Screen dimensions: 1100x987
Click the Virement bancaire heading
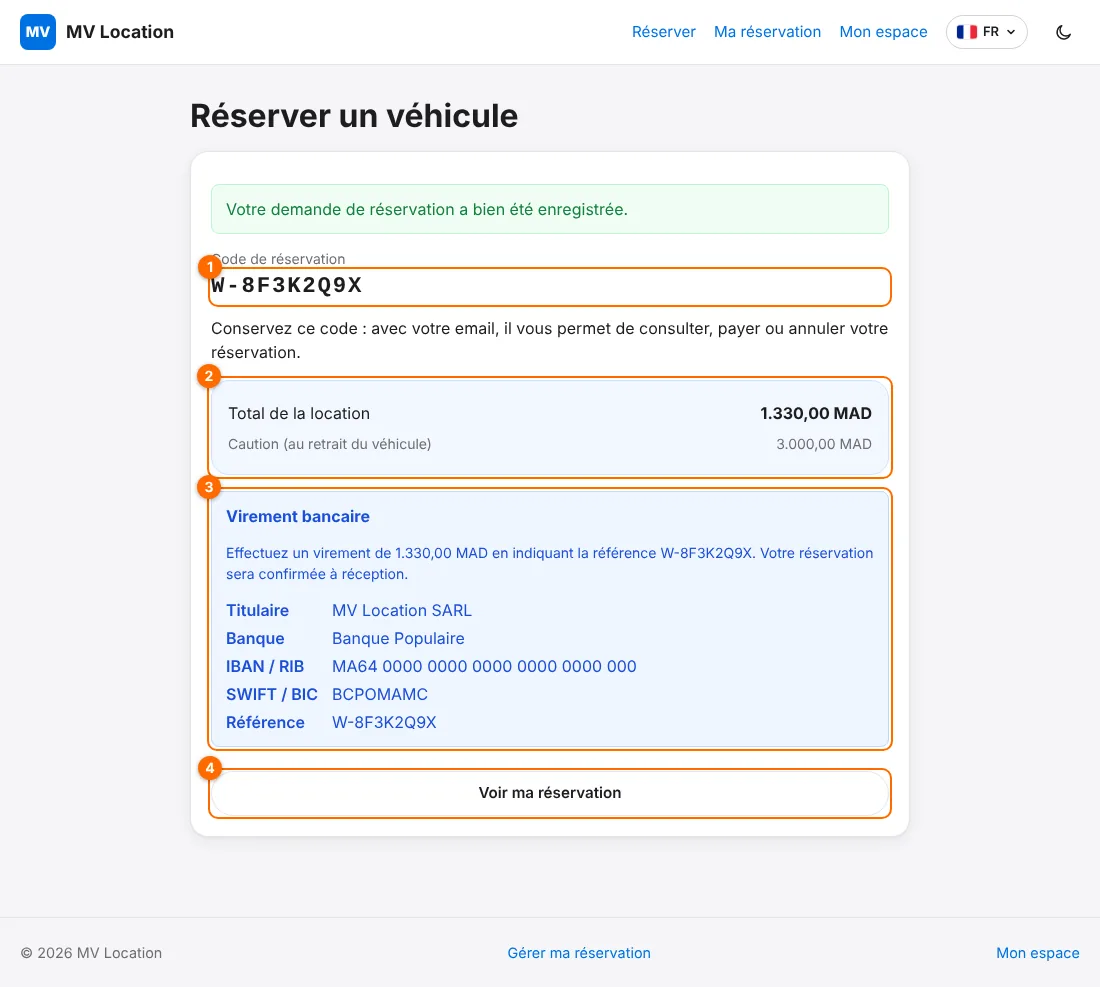(x=297, y=516)
